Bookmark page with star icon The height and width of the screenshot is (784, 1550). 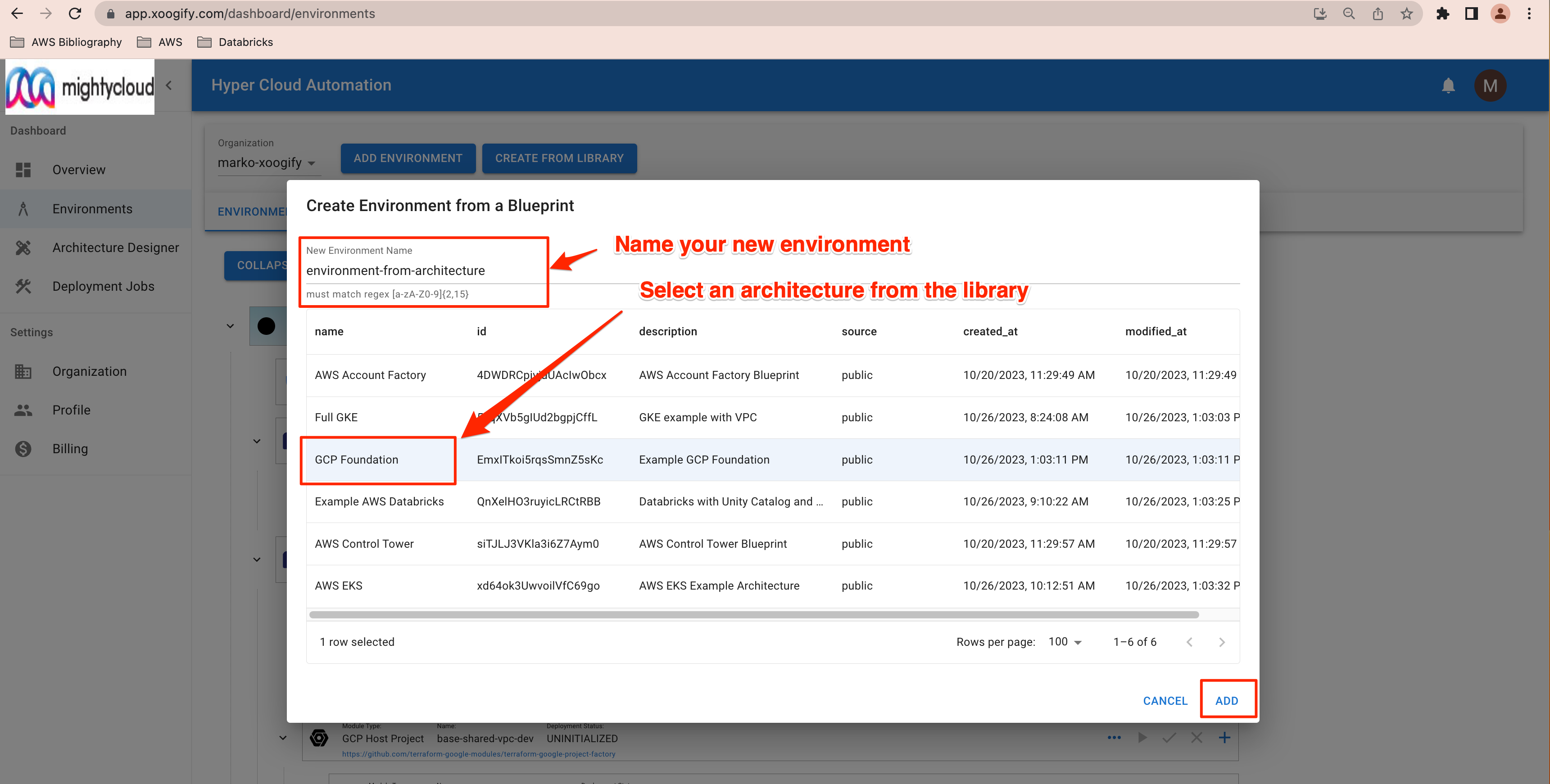pos(1406,13)
